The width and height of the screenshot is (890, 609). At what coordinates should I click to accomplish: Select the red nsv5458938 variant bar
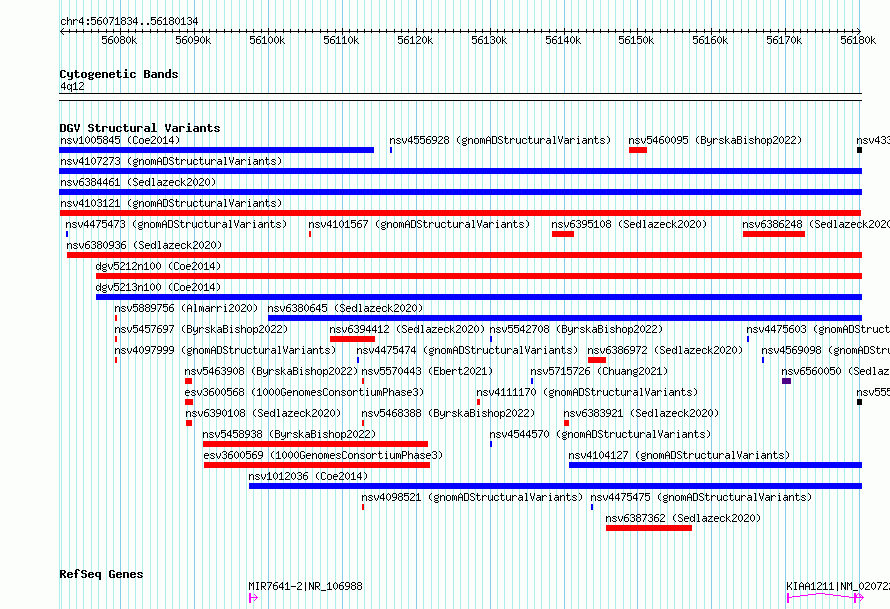coord(315,444)
